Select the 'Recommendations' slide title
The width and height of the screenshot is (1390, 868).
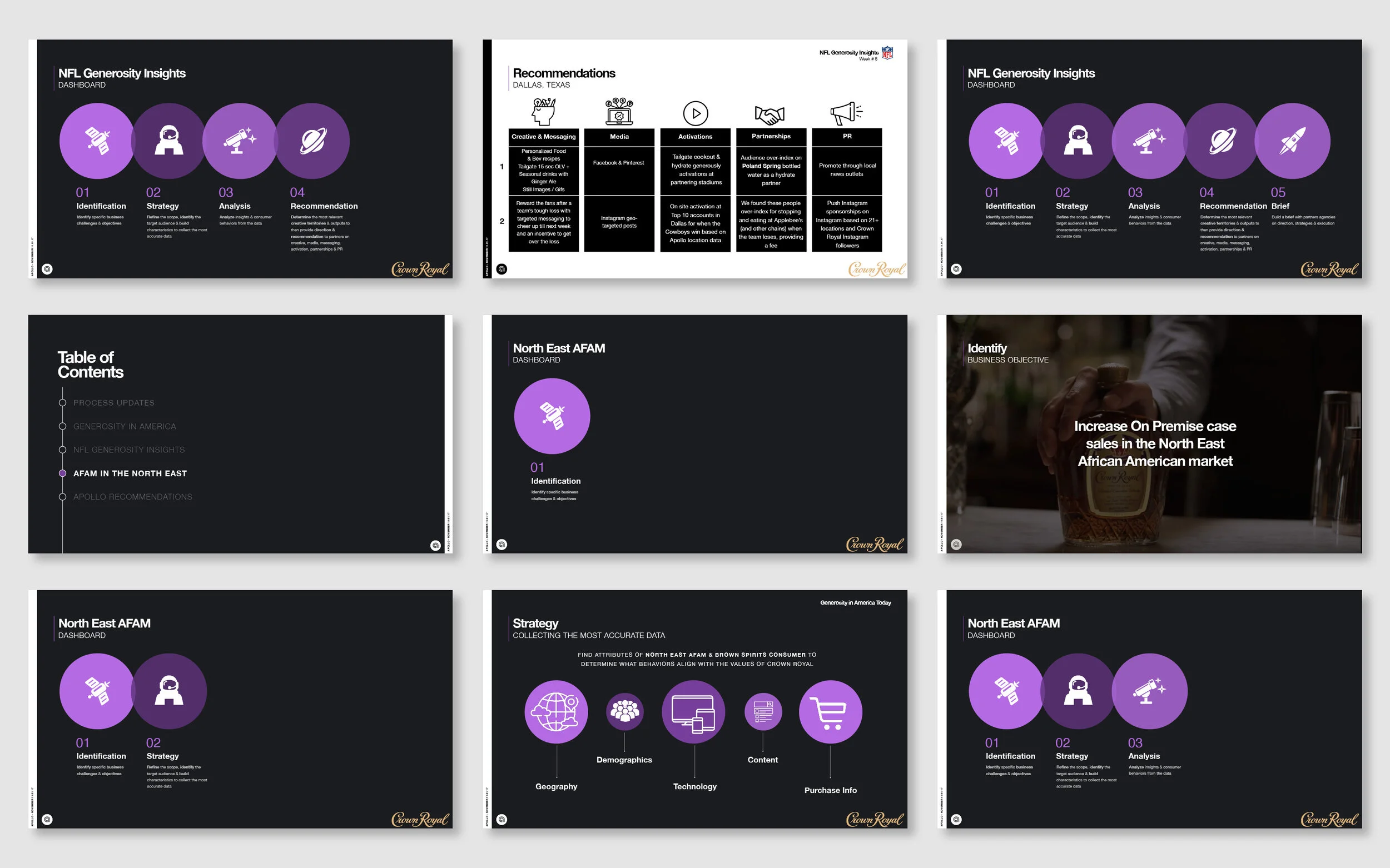click(x=563, y=73)
